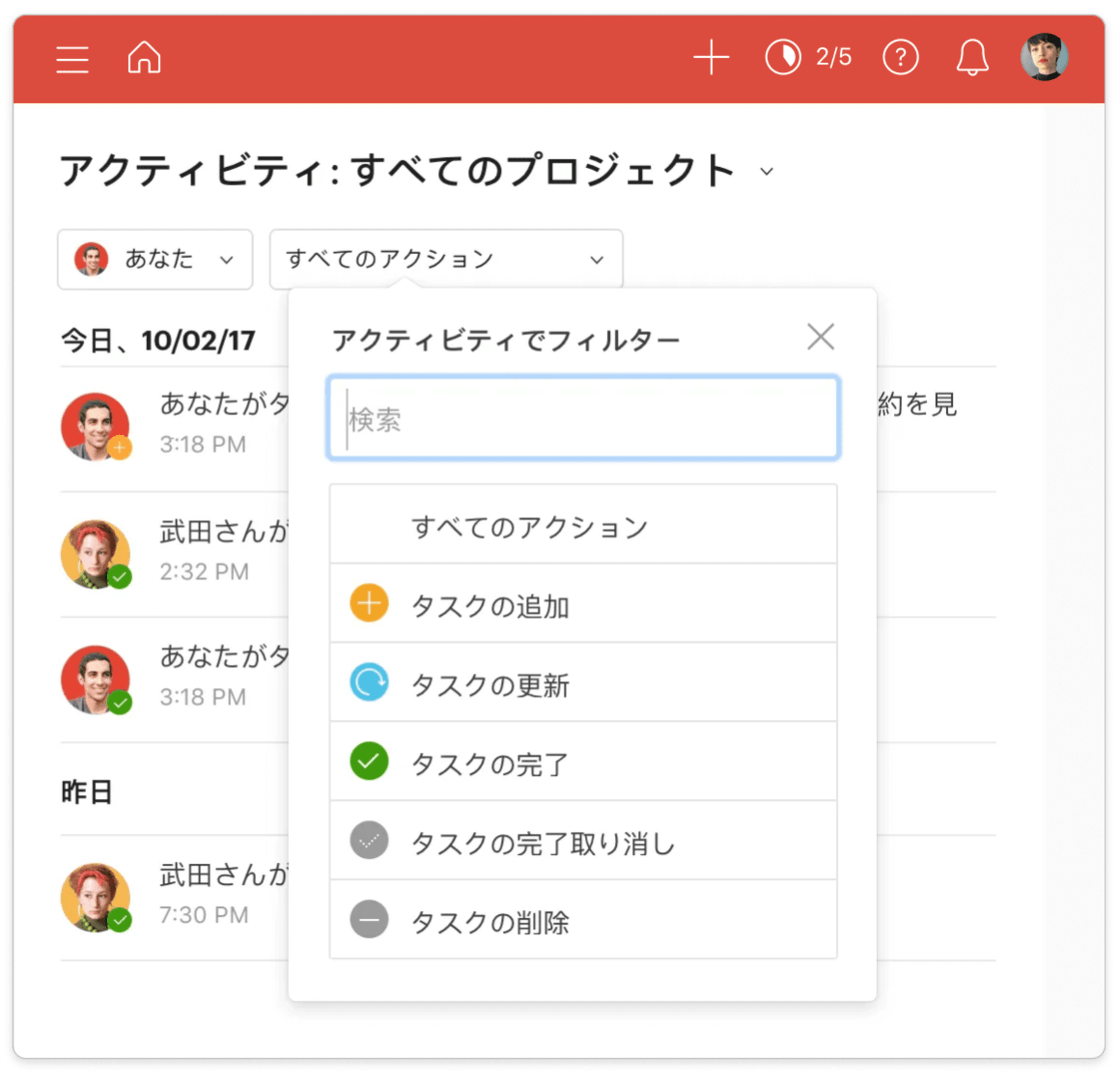Open the help question mark icon
The height and width of the screenshot is (1083, 1120).
click(x=901, y=57)
